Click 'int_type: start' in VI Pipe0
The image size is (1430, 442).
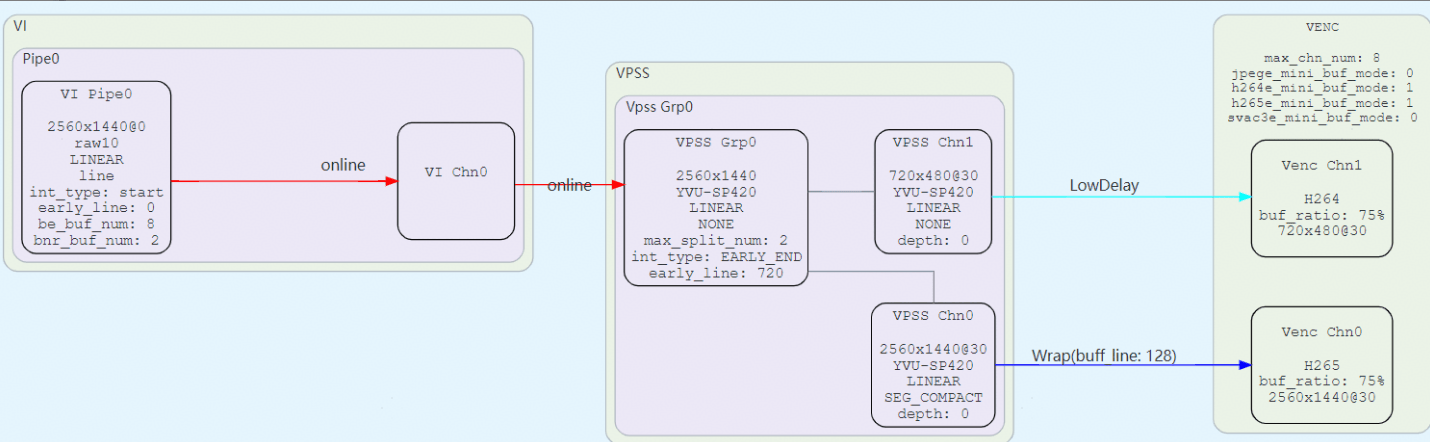(x=96, y=192)
